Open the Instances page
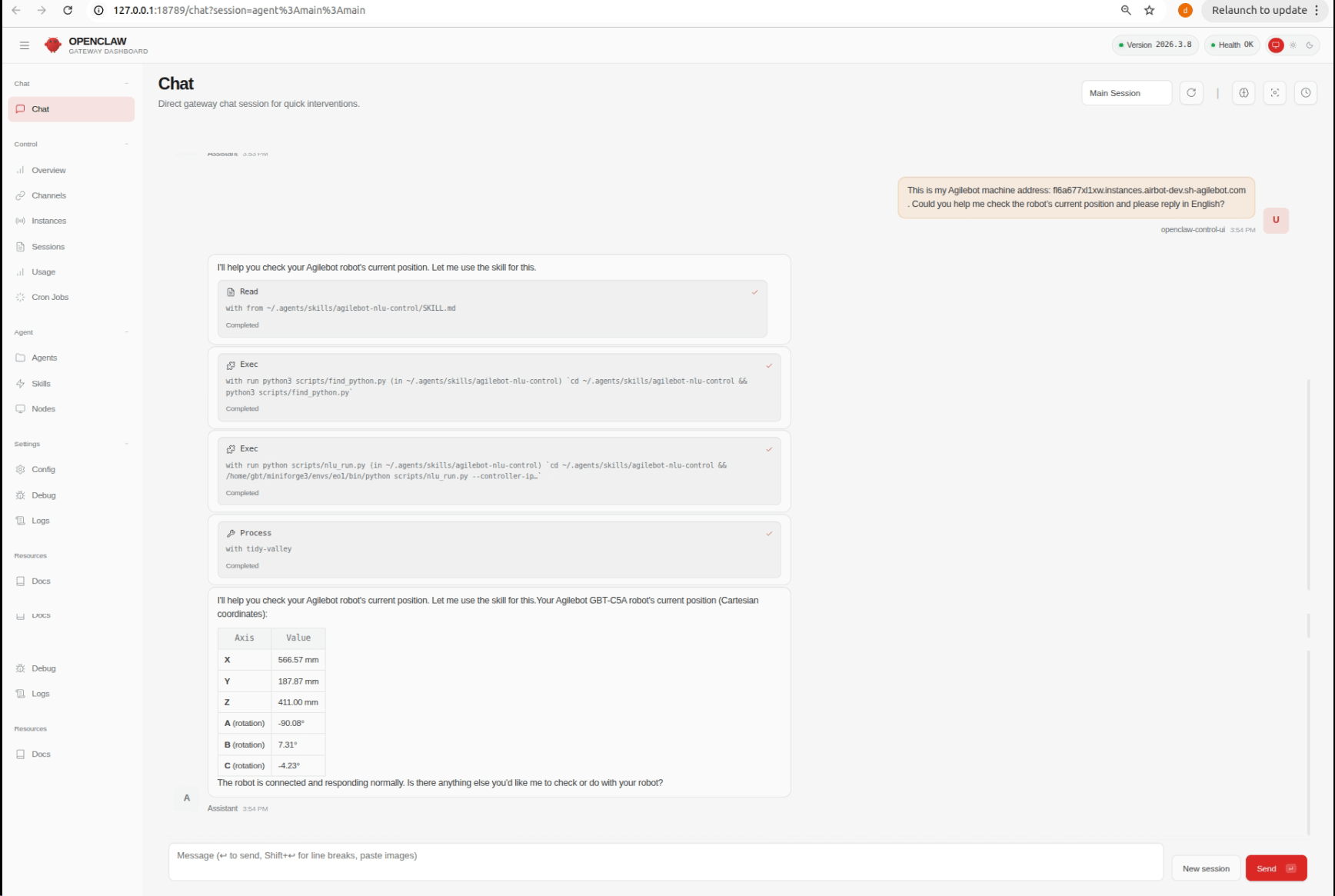This screenshot has width=1335, height=896. pos(48,221)
